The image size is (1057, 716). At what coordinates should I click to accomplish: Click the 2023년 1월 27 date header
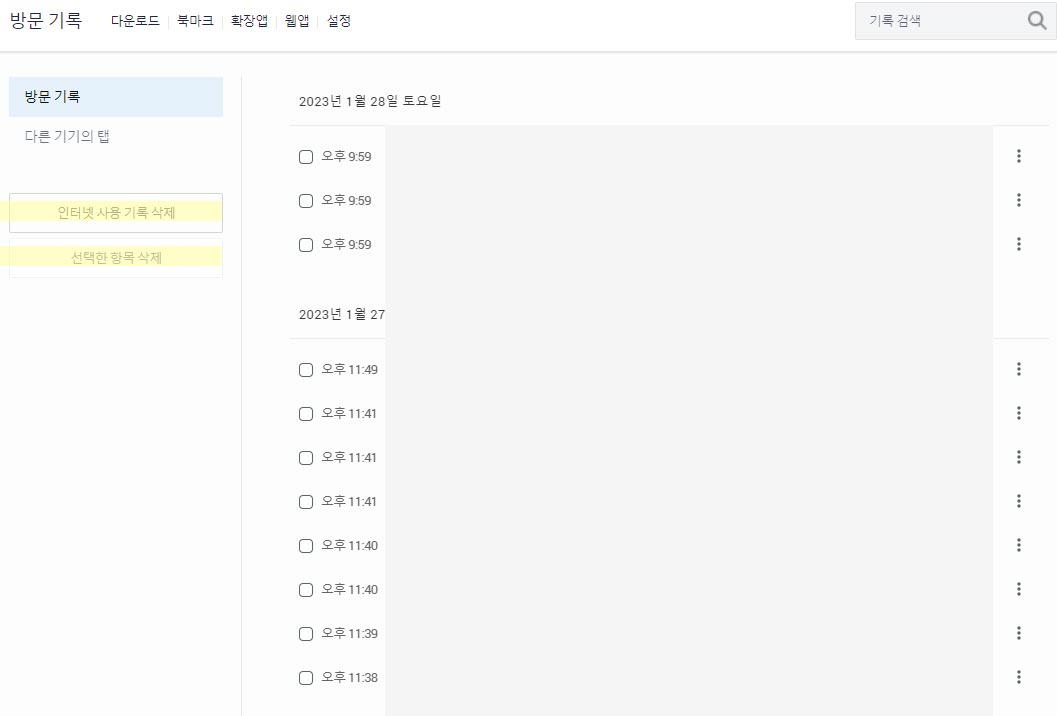click(342, 314)
